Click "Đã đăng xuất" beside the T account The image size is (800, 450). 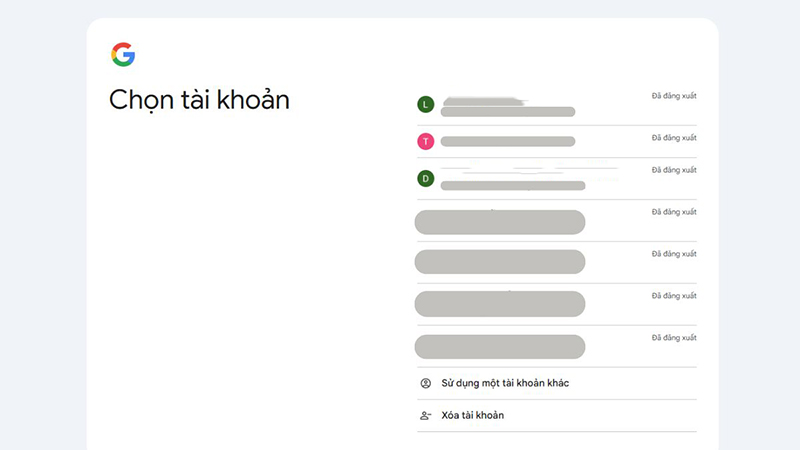673,137
